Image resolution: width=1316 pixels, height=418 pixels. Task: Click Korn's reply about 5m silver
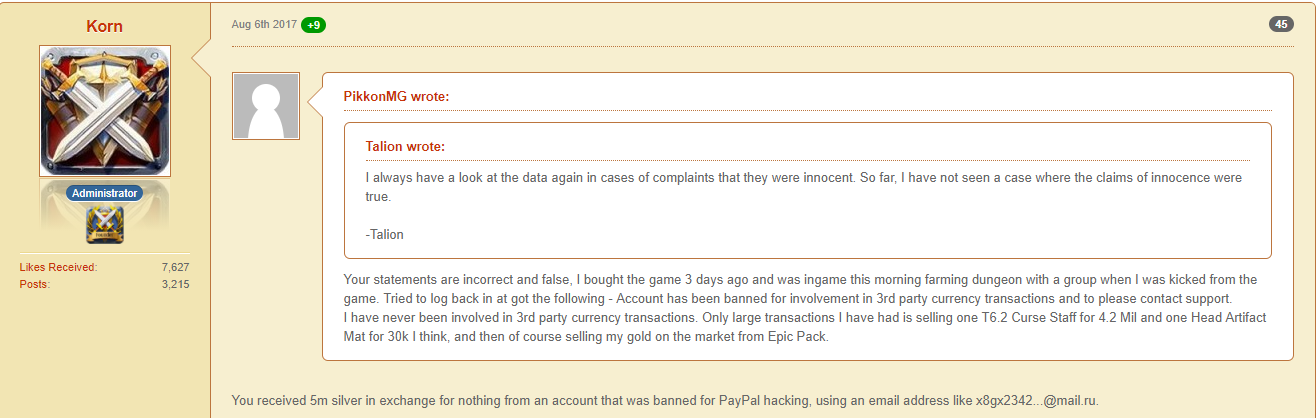click(600, 400)
